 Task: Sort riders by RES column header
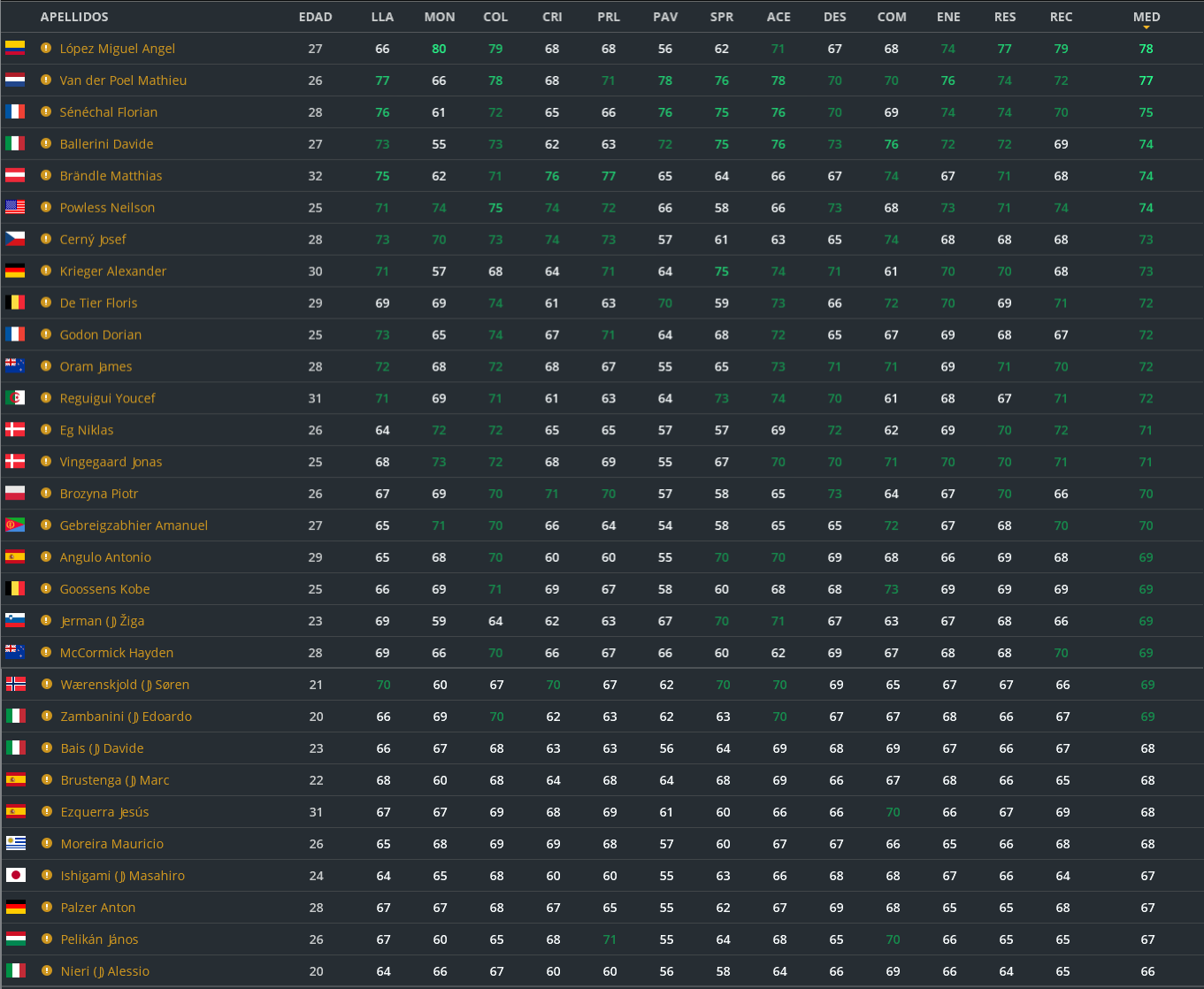pyautogui.click(x=1005, y=17)
